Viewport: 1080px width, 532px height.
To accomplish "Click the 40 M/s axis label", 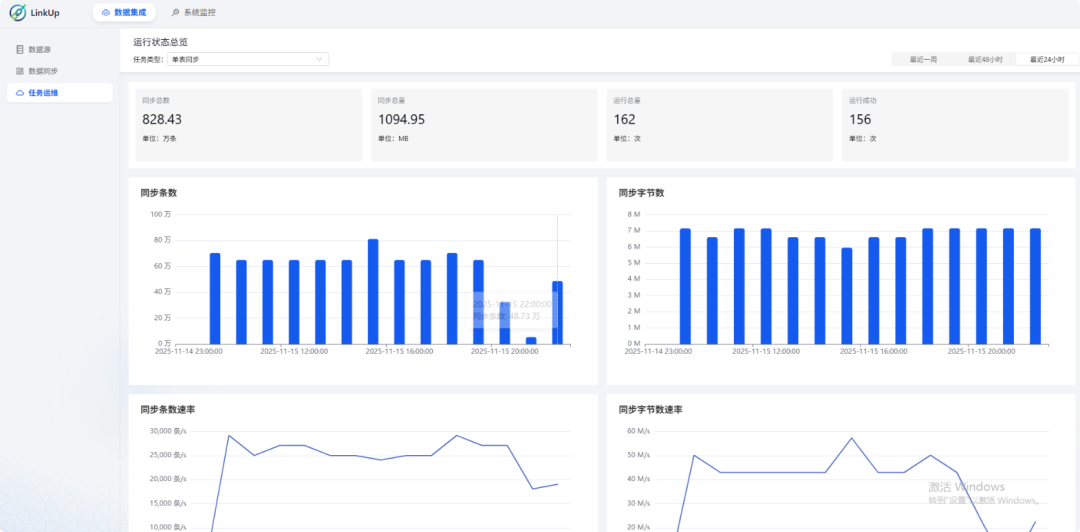I will (638, 479).
